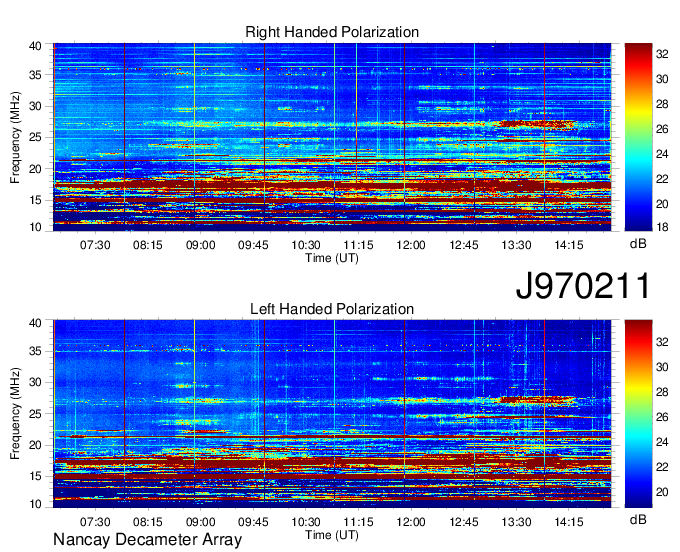Click the 15 MHz tick of the bottom plot
680x552 pixels.
point(35,477)
